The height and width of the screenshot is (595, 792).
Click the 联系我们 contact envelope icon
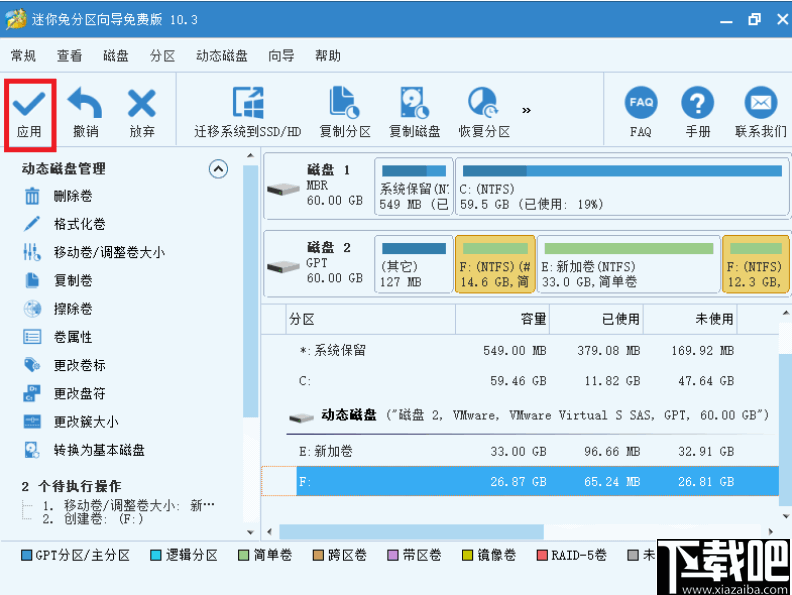761,103
